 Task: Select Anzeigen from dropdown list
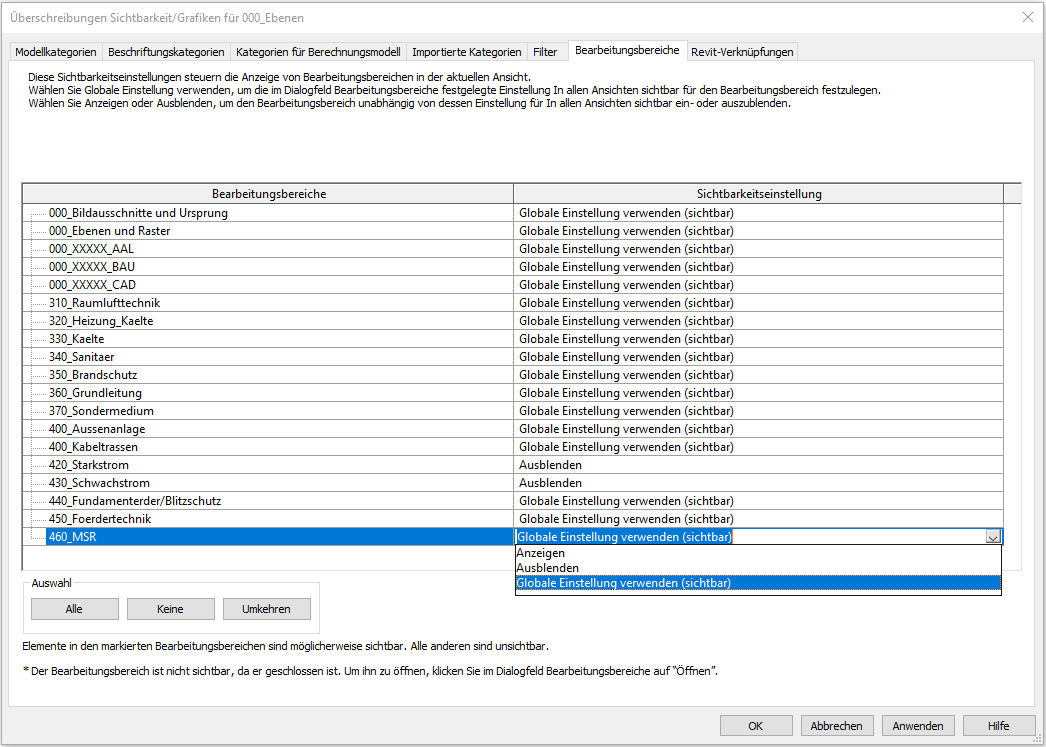pyautogui.click(x=541, y=553)
